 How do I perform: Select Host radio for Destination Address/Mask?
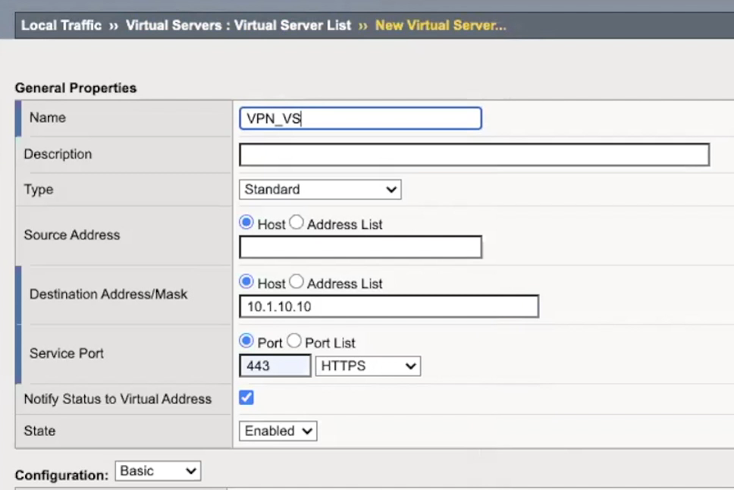[247, 283]
